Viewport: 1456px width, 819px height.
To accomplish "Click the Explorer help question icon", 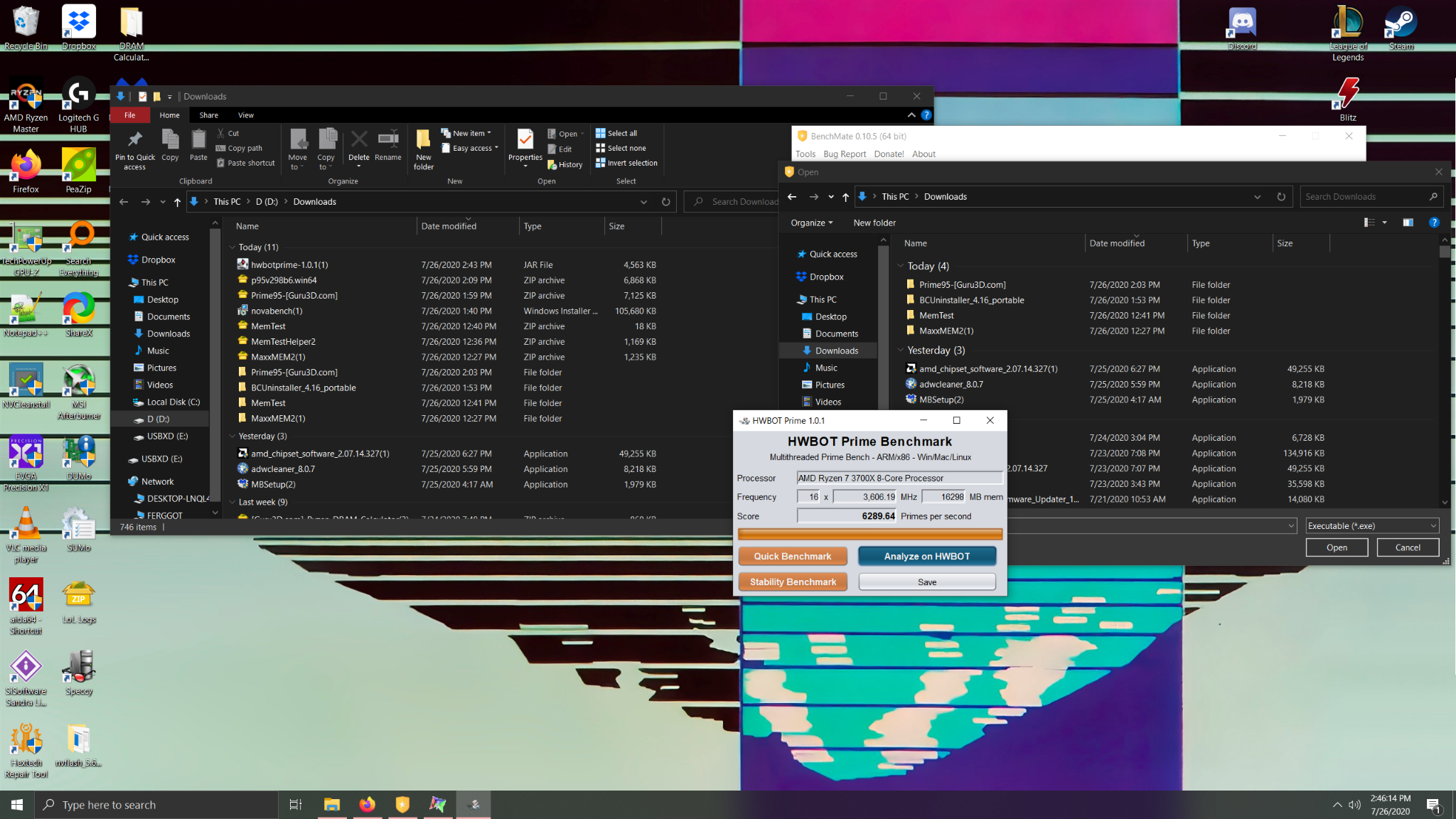I will 926,114.
